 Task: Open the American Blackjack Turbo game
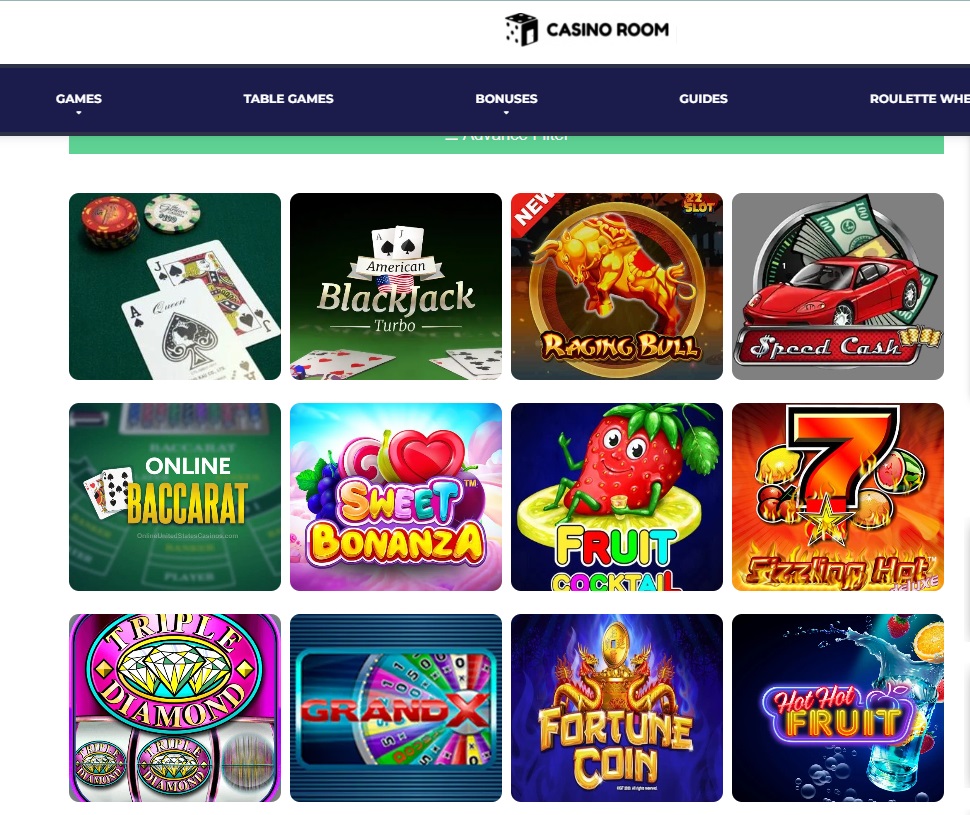(x=396, y=287)
